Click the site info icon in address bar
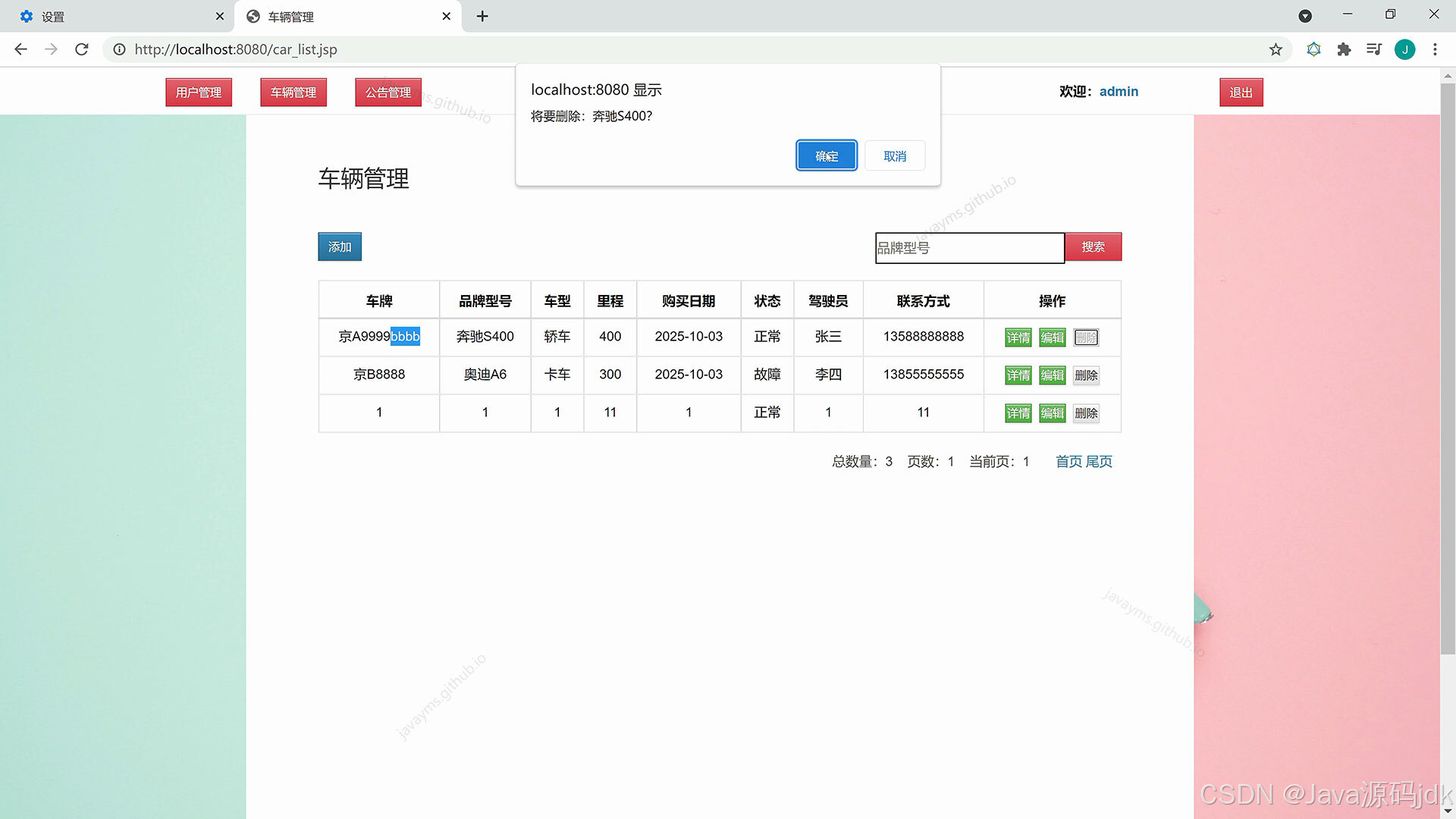Viewport: 1456px width, 819px height. tap(119, 49)
